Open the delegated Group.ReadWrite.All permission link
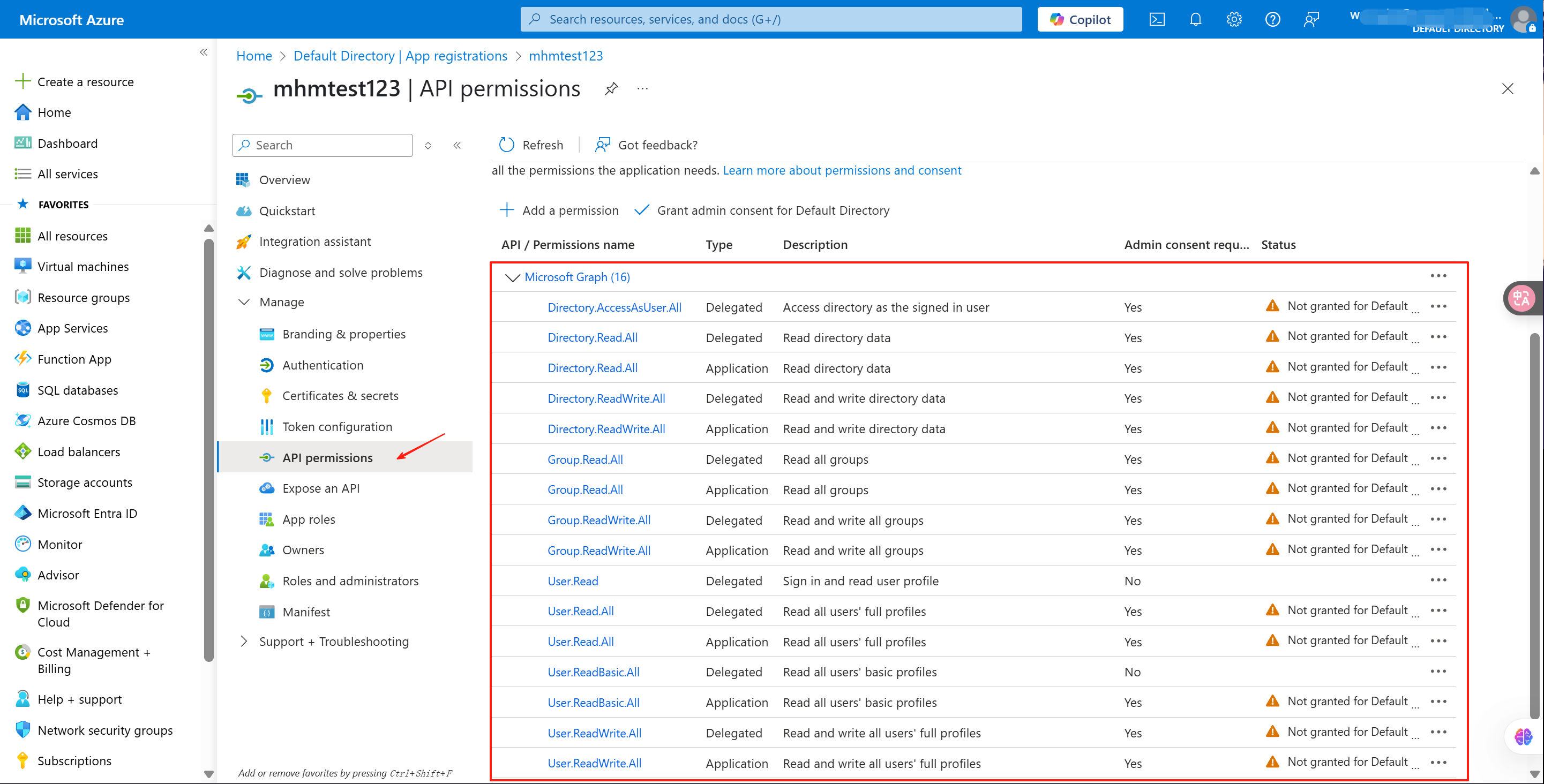The width and height of the screenshot is (1544, 784). (599, 520)
